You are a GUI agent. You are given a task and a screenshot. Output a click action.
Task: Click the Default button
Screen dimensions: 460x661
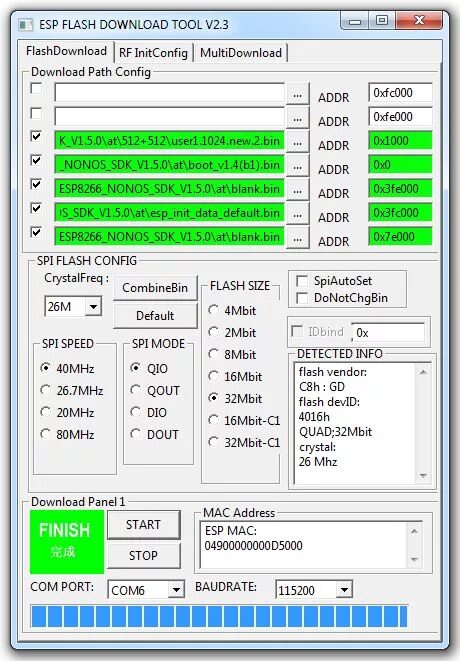155,316
